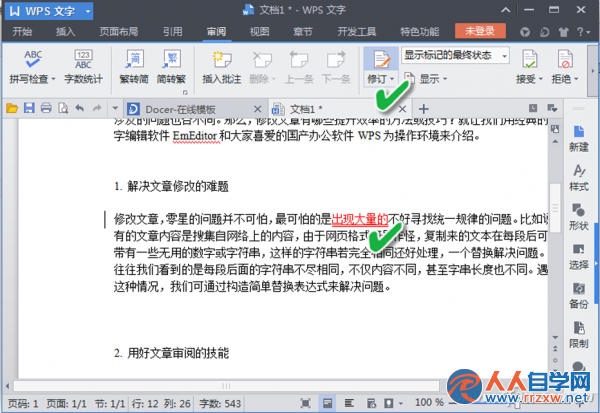Switch to outline view in status bar
This screenshot has height=413, width=600.
coord(349,403)
